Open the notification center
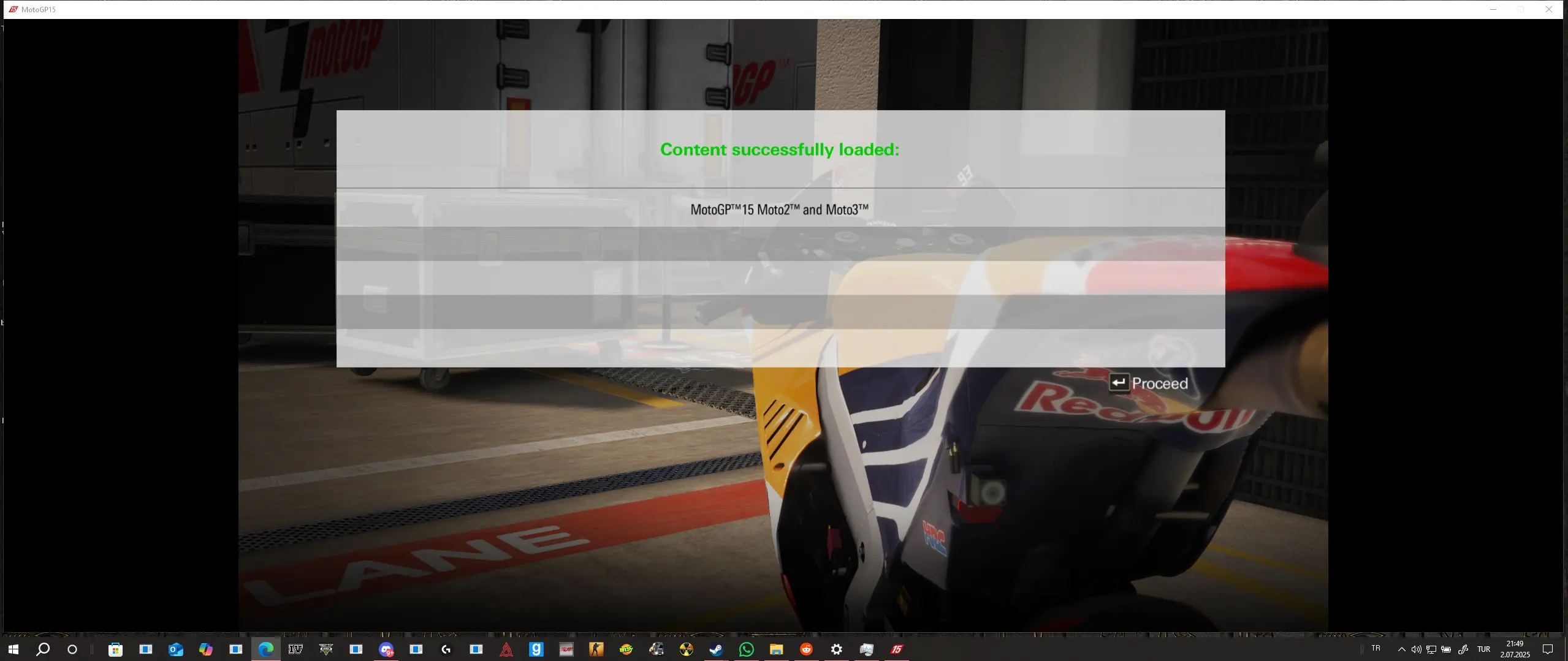1568x661 pixels. click(1548, 649)
